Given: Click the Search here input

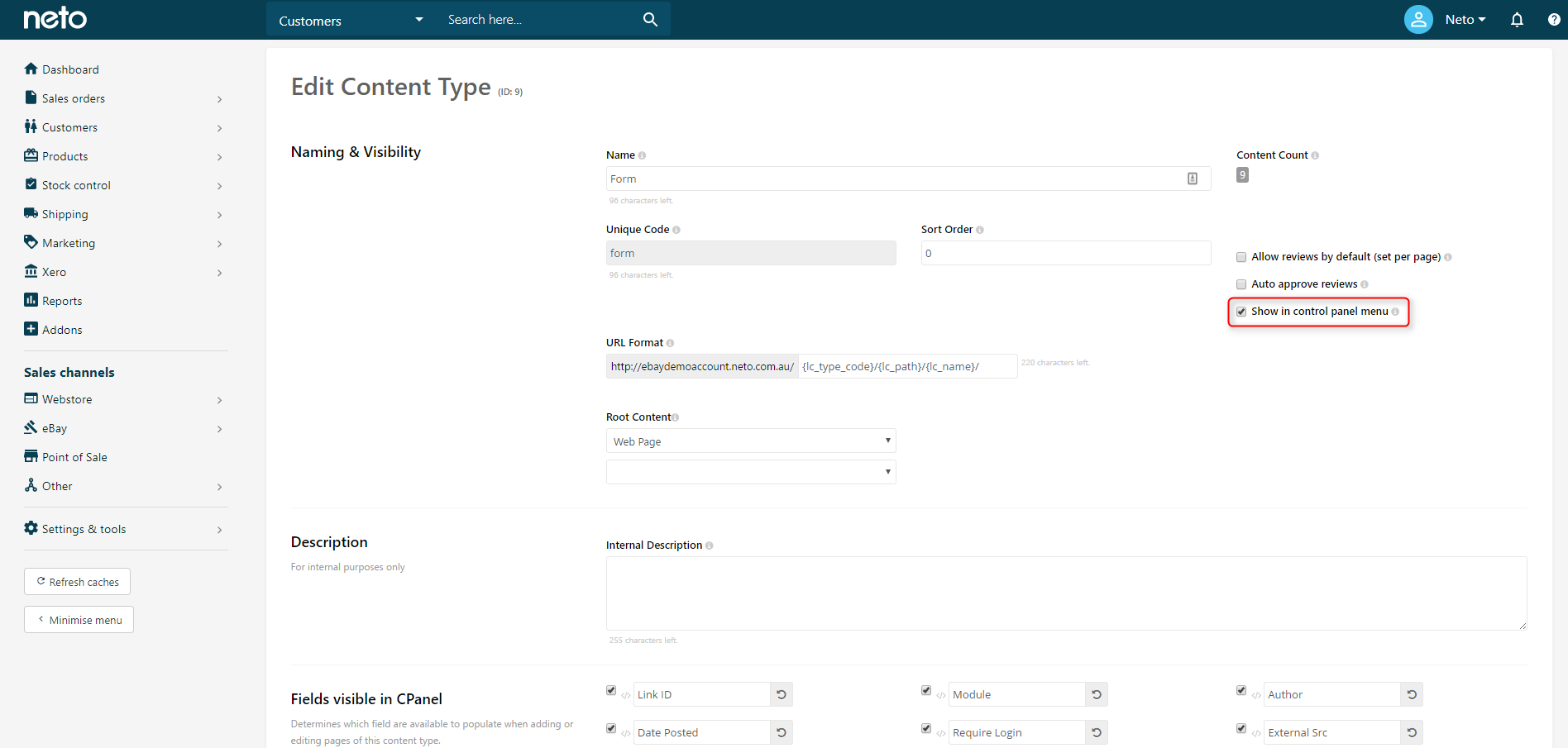Looking at the screenshot, I should pyautogui.click(x=538, y=20).
